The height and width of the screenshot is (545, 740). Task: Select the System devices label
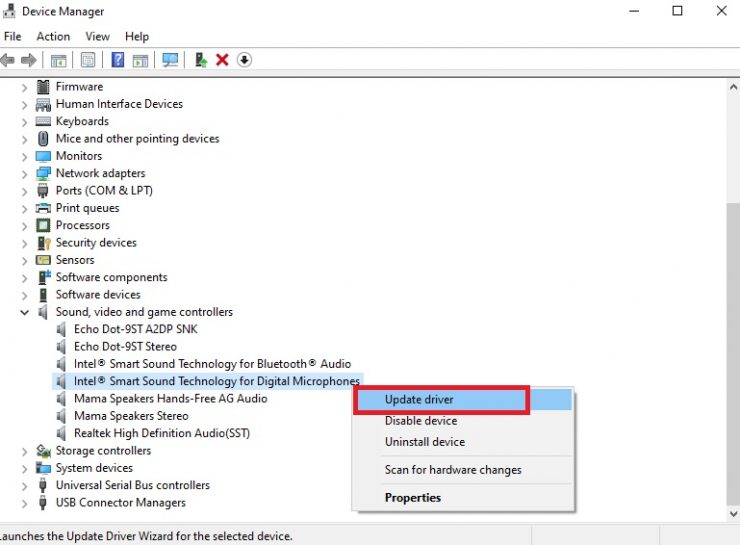point(94,468)
